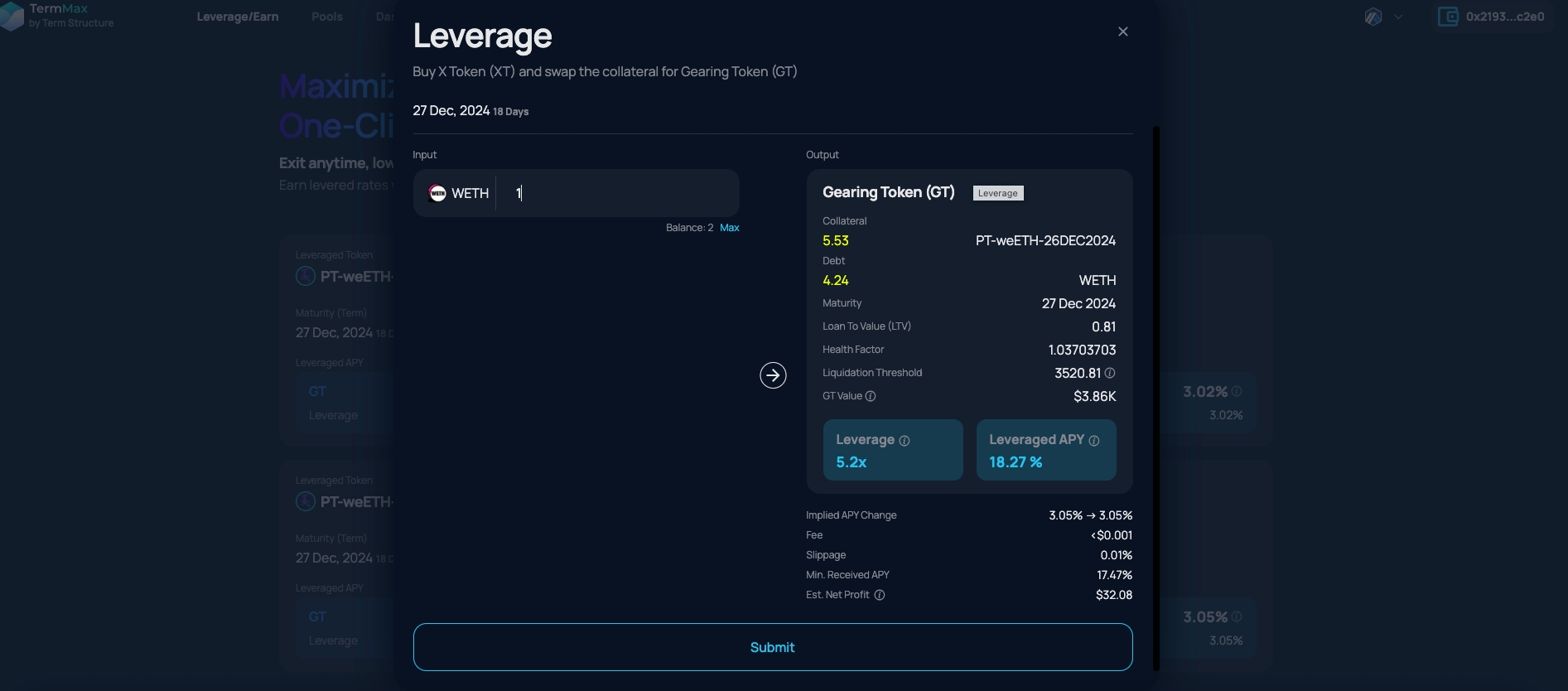Image resolution: width=1568 pixels, height=691 pixels.
Task: Click the arrow circle between Input and Output
Action: pyautogui.click(x=773, y=375)
